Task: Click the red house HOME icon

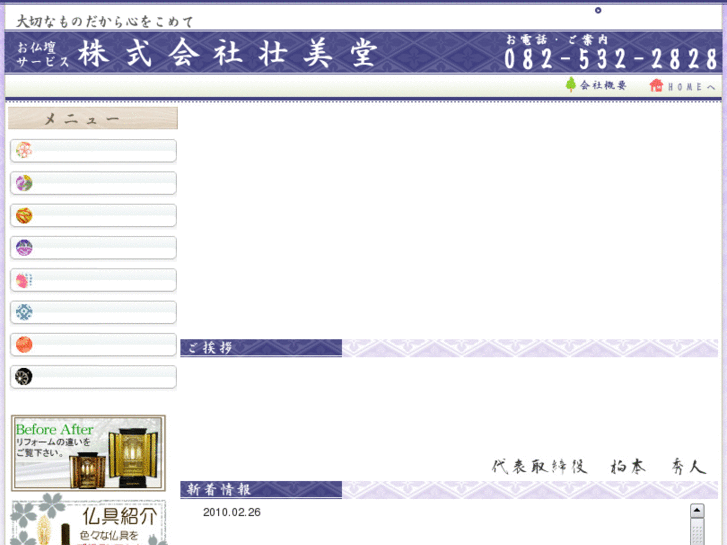Action: [x=656, y=85]
